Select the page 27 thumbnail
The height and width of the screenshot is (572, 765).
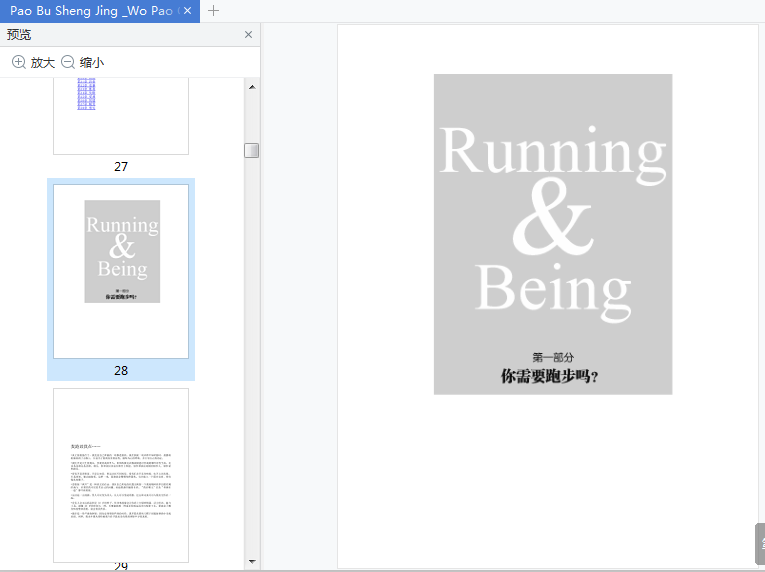point(121,116)
